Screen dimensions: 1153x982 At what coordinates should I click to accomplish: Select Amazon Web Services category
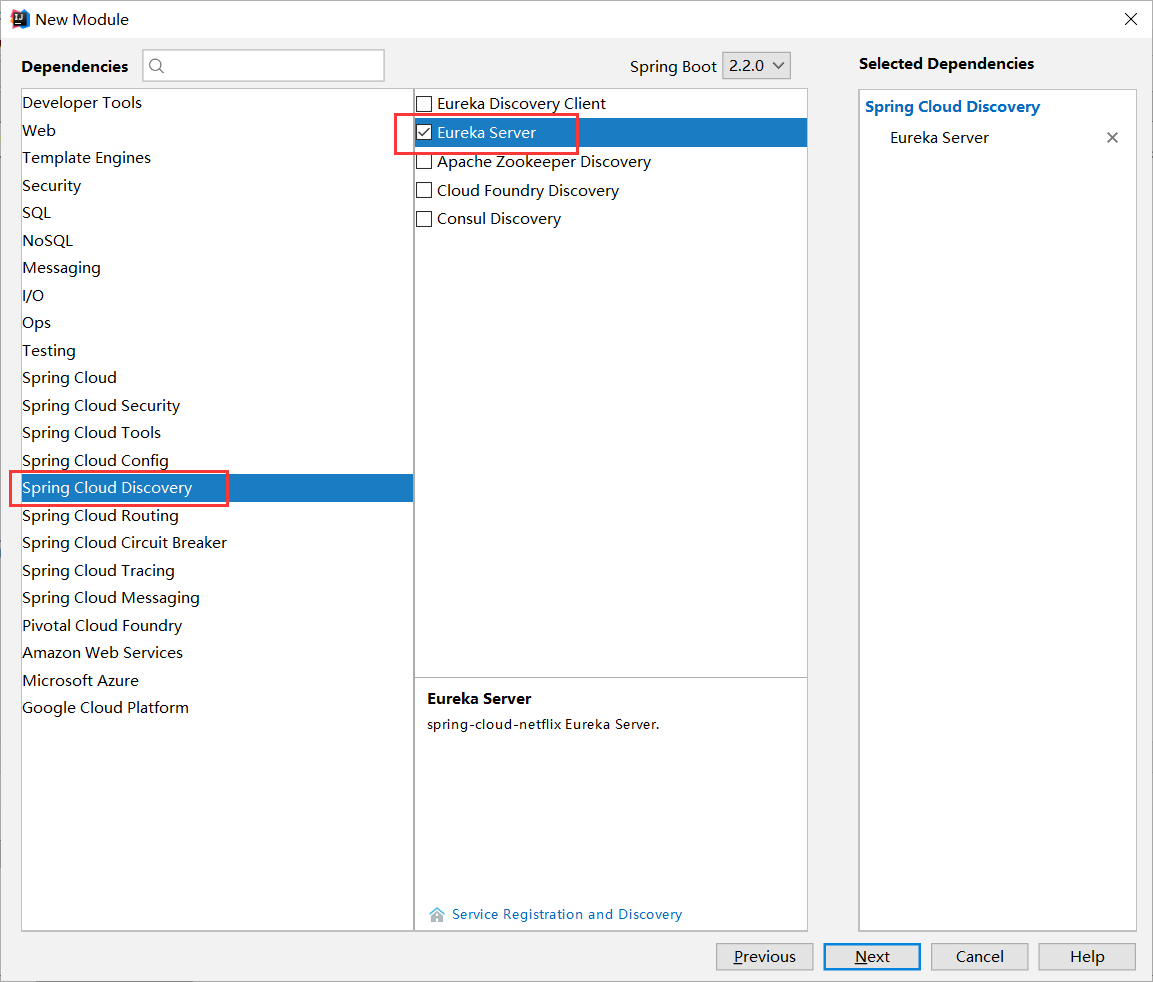coord(217,652)
